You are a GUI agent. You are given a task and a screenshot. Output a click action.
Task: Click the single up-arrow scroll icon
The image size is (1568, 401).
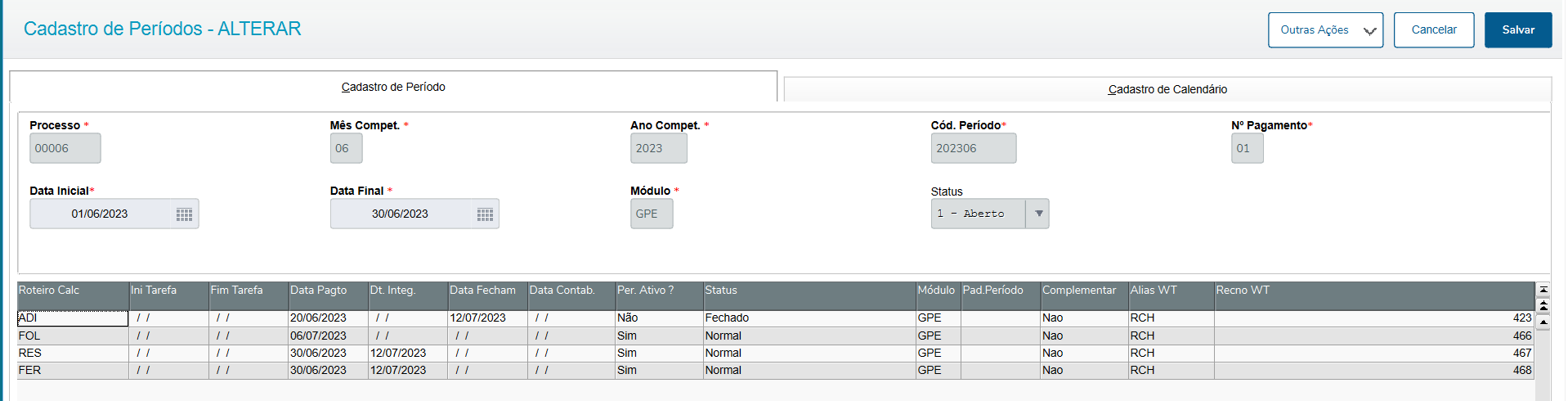click(x=1543, y=322)
